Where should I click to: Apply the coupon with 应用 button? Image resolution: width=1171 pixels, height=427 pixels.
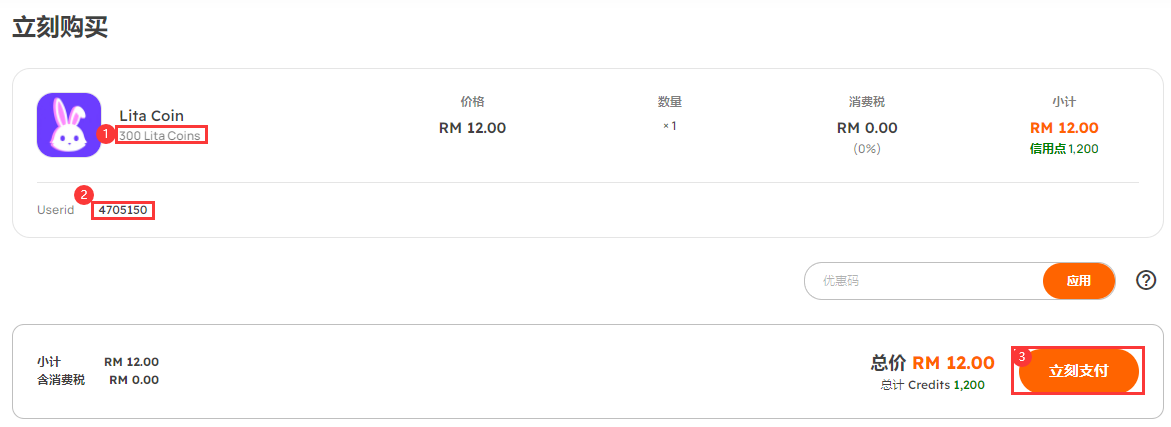[1078, 281]
